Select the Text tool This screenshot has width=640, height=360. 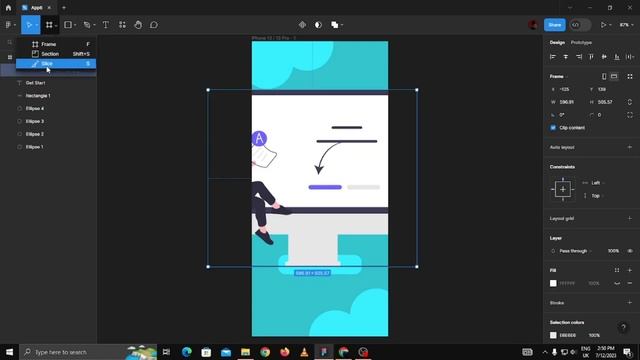106,25
